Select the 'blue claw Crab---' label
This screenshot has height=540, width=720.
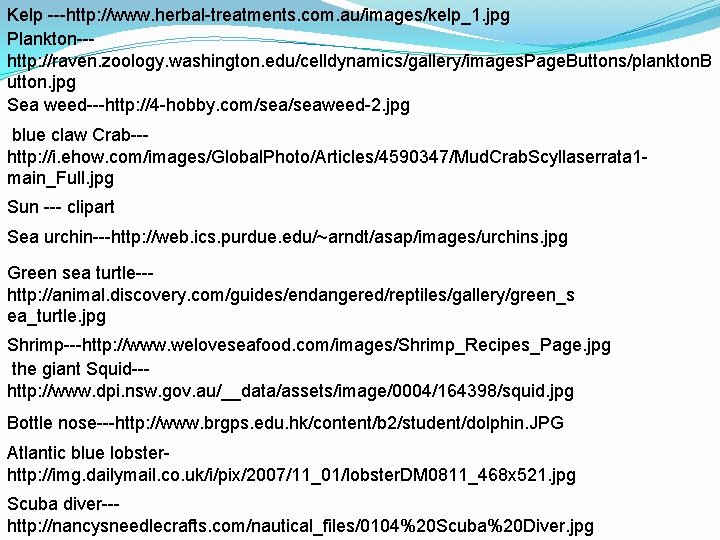pyautogui.click(x=80, y=135)
